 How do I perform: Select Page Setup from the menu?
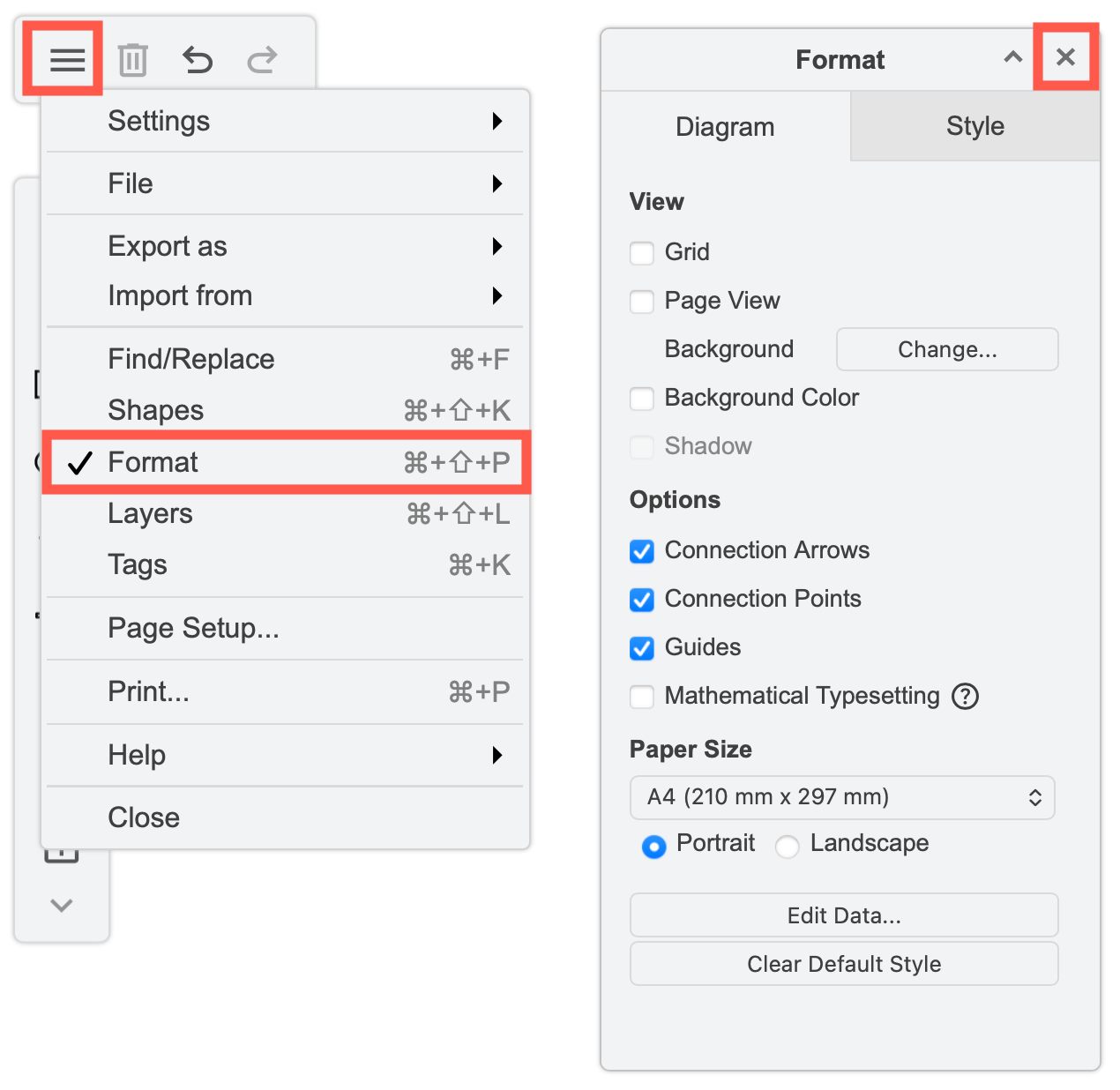point(193,628)
